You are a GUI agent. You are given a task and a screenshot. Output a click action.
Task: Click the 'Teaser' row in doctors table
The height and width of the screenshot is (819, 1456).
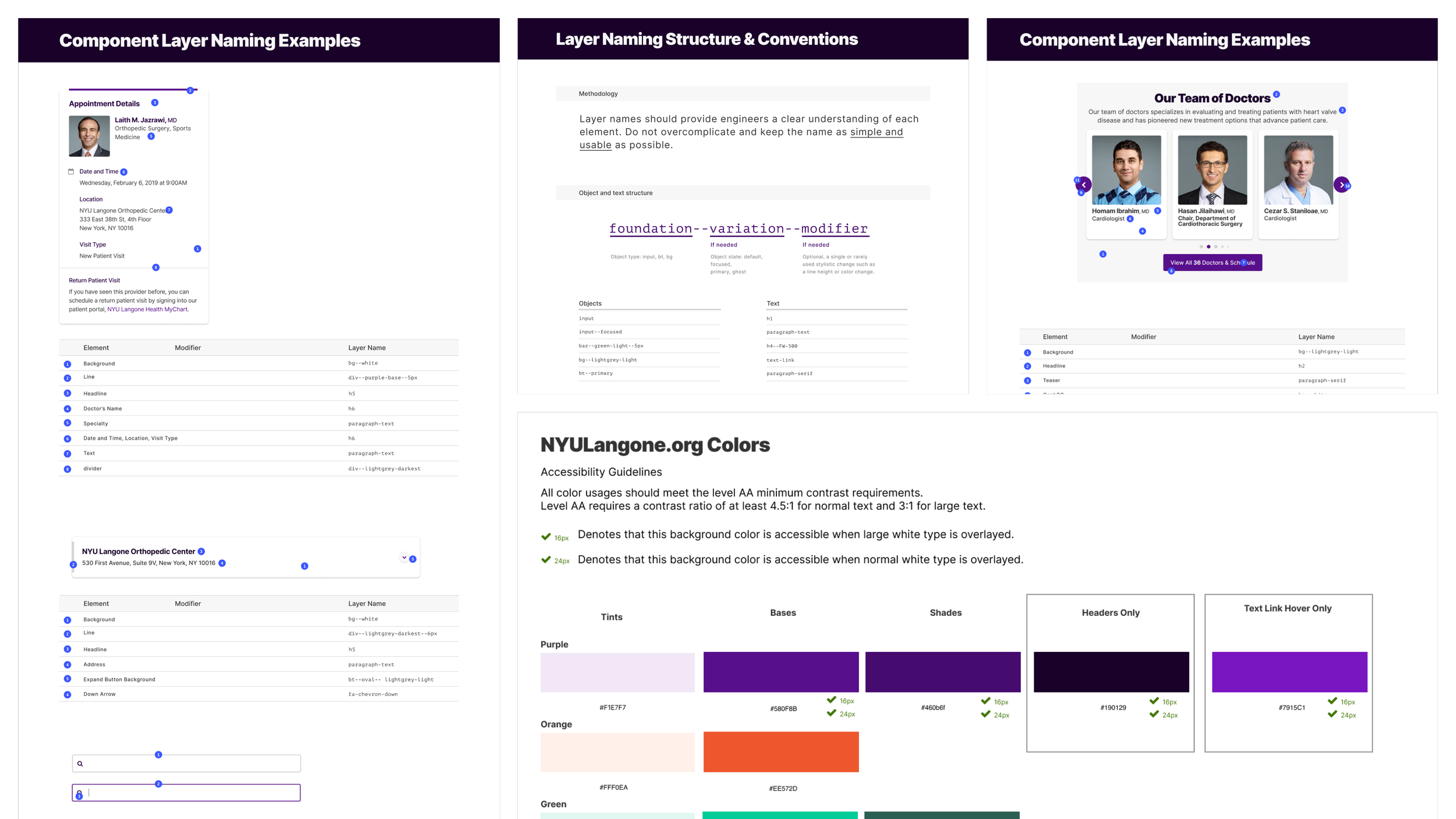(1212, 380)
